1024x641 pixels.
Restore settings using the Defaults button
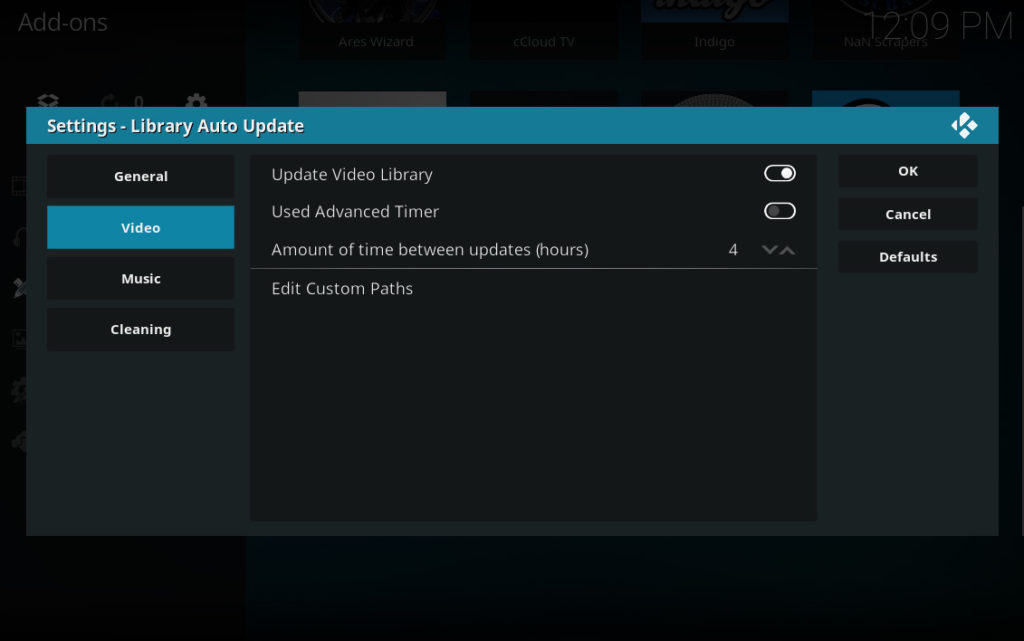click(907, 256)
